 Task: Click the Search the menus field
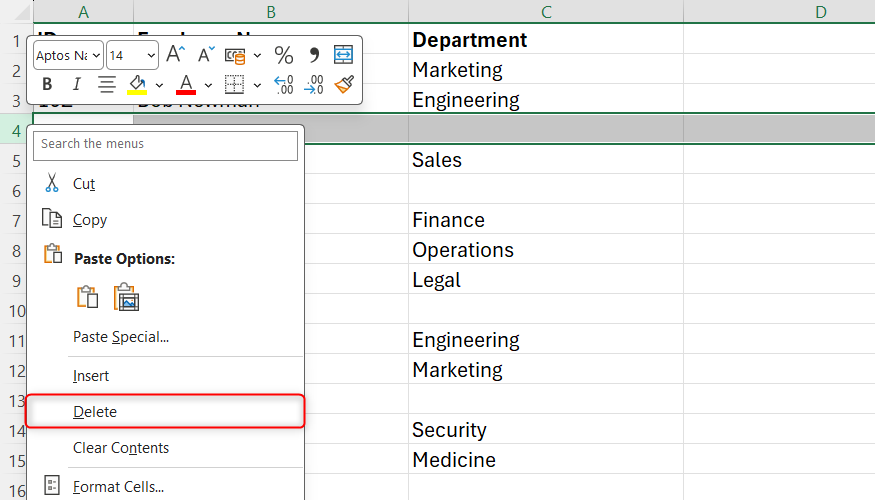pos(165,145)
